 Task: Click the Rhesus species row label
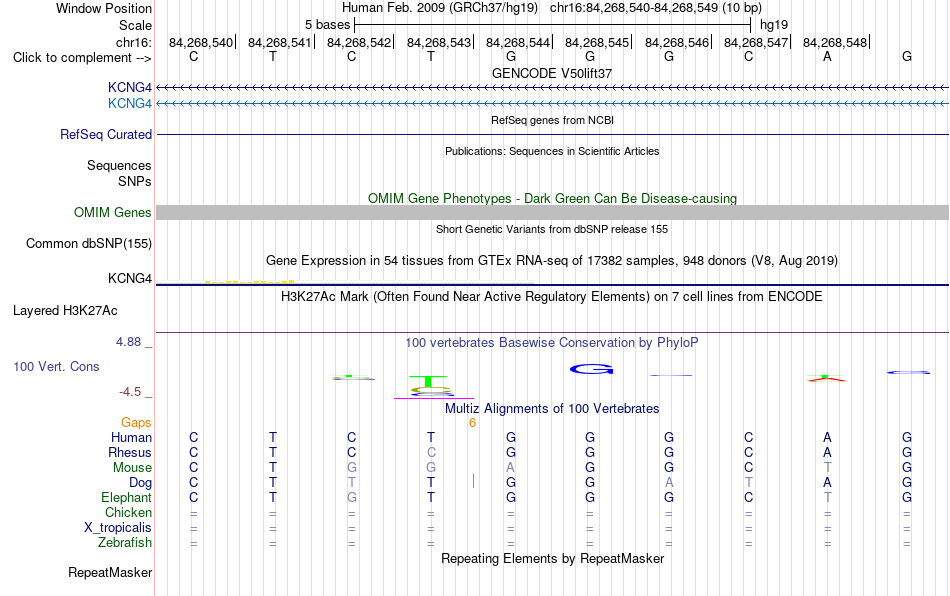point(130,452)
